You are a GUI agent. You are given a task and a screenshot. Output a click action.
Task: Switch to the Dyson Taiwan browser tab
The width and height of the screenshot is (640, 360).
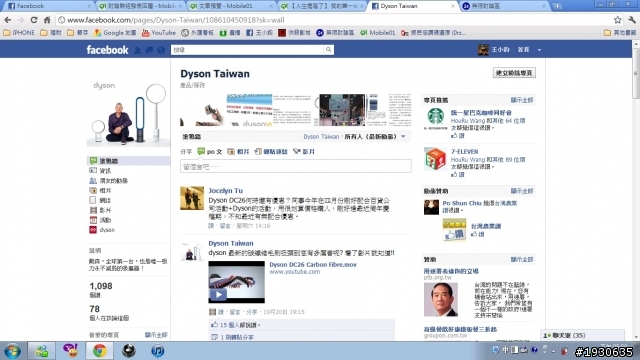point(413,6)
